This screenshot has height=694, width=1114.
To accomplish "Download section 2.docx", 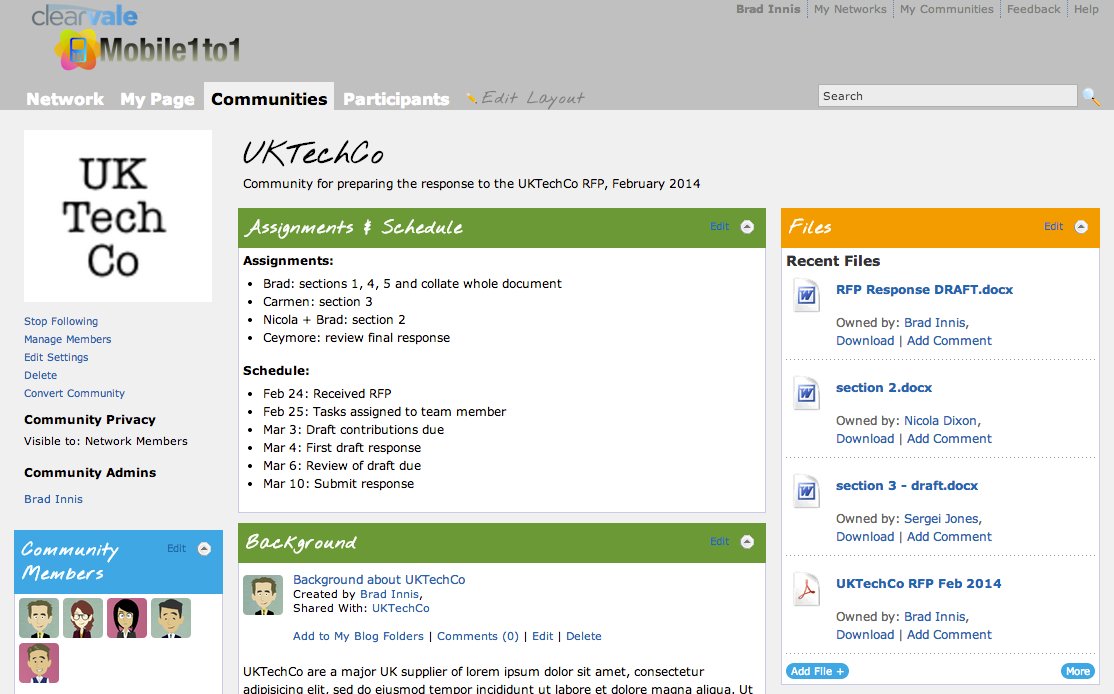I will point(865,439).
